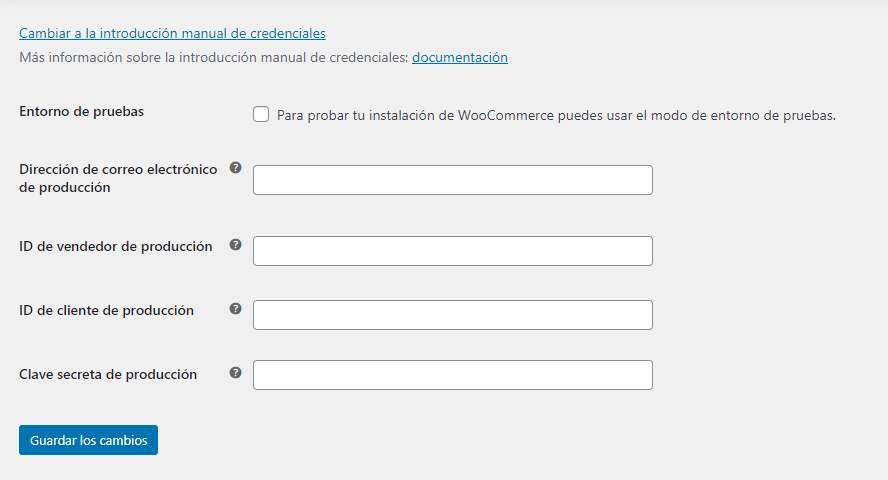Click ID de cliente de producción label
Viewport: 888px width, 480px height.
point(106,310)
